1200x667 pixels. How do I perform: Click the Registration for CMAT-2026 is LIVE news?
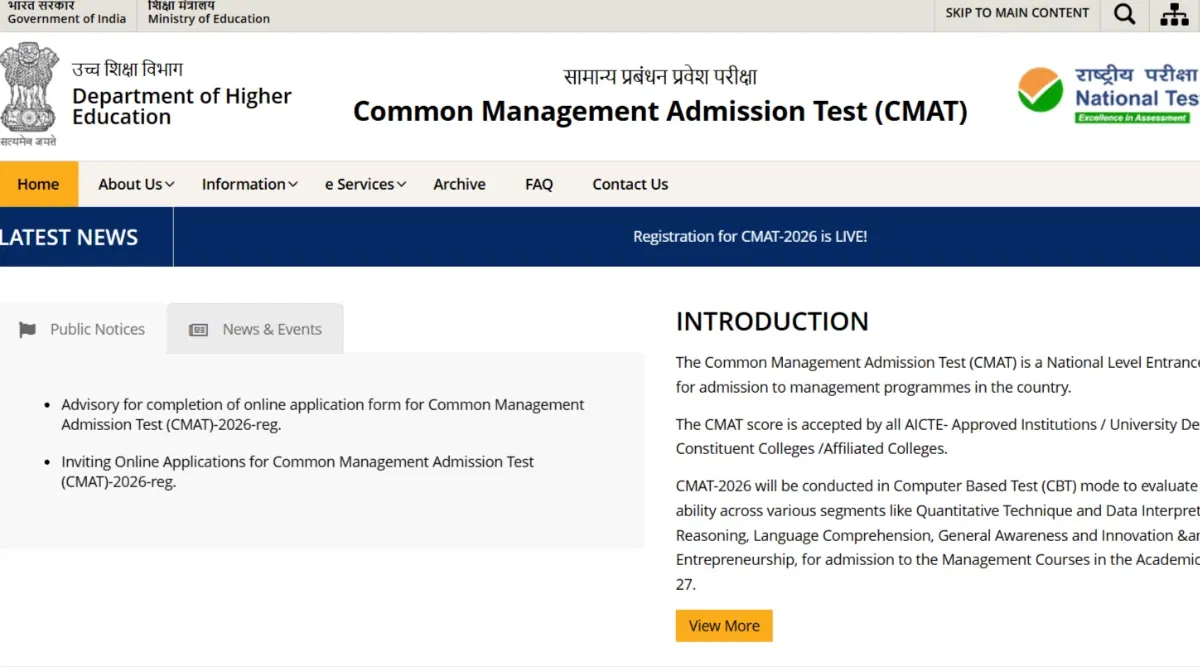point(750,237)
